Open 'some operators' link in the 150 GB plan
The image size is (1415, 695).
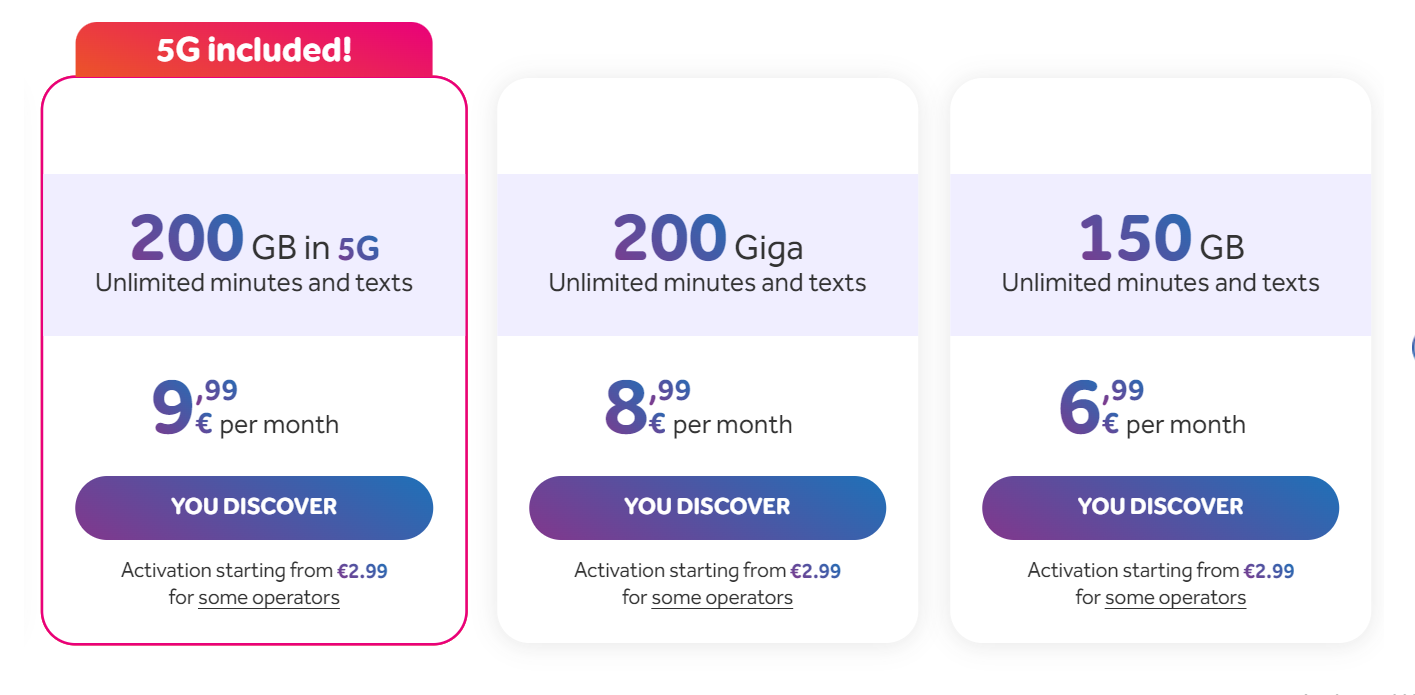coord(1175,598)
